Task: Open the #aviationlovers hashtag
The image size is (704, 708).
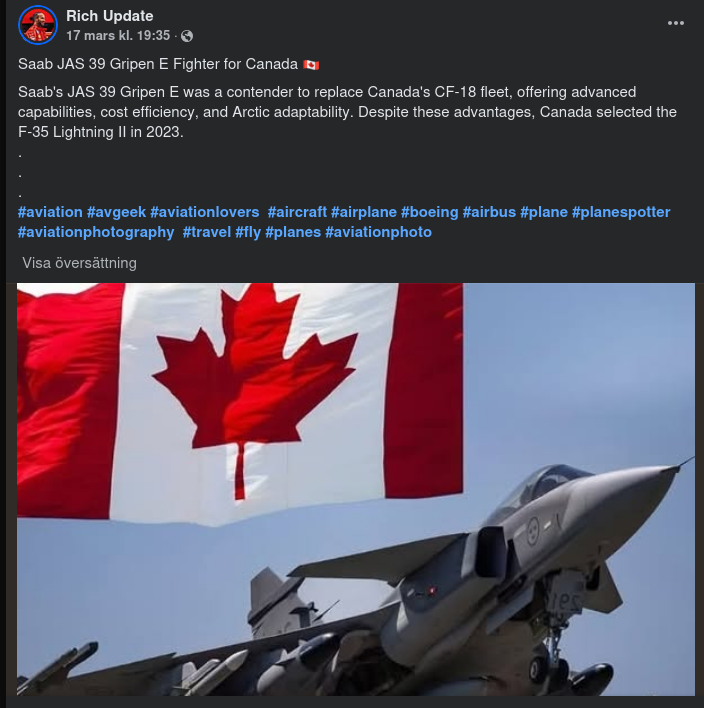Action: pos(205,212)
